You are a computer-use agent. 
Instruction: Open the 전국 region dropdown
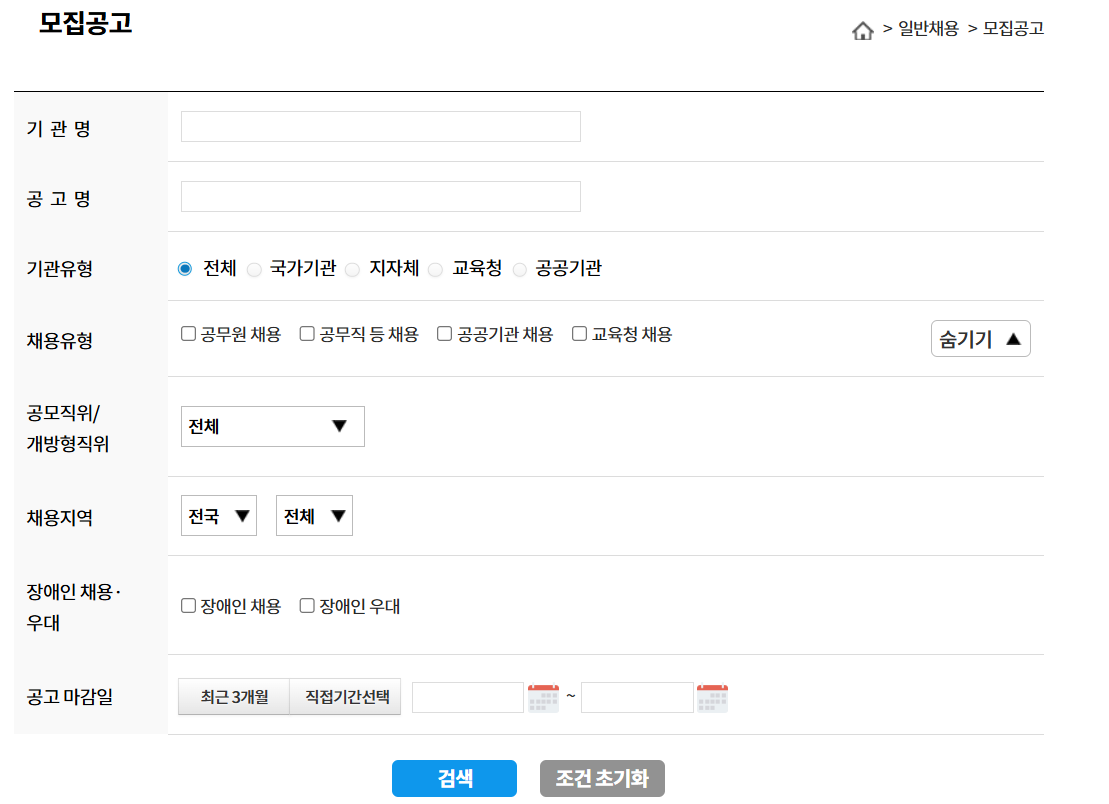[x=218, y=515]
